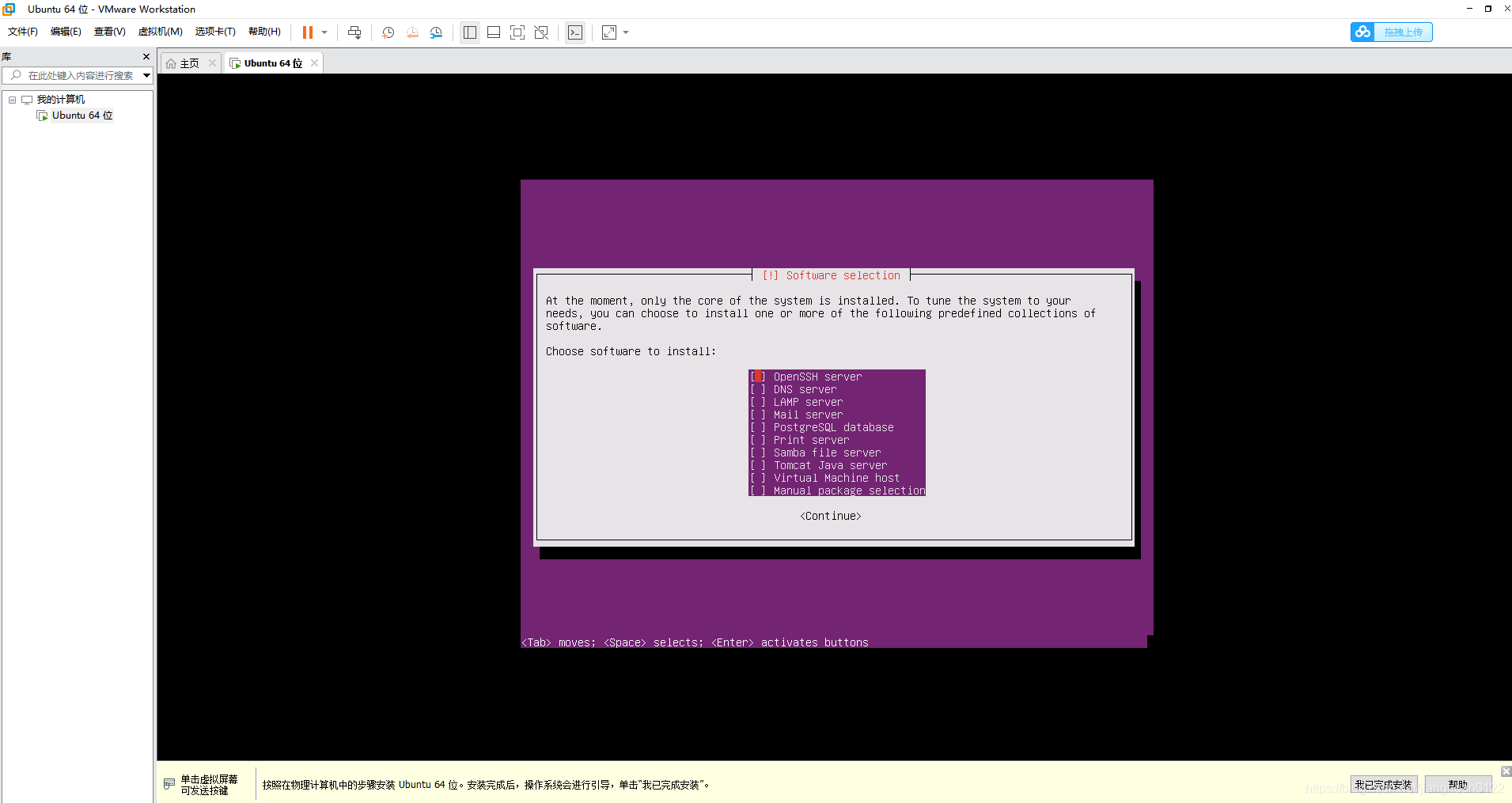
Task: Toggle the PostgreSQL database checkbox
Action: [758, 427]
